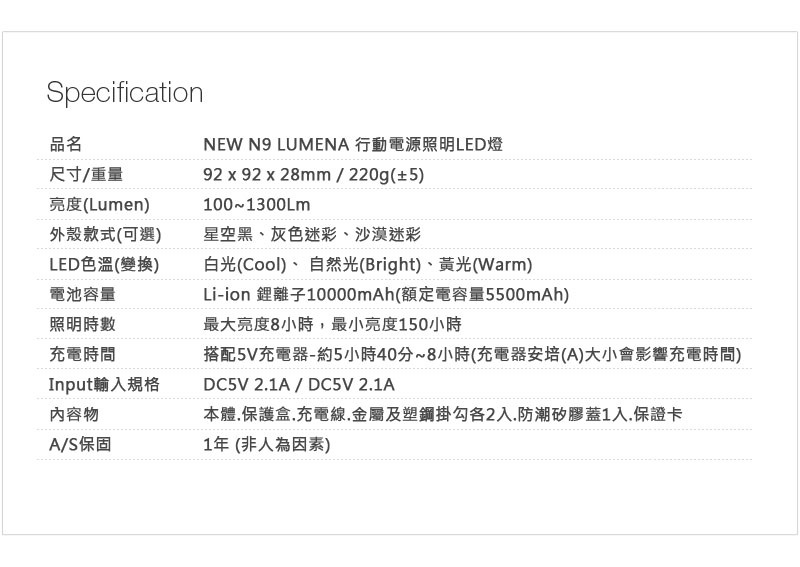This screenshot has width=800, height=567.
Task: Click the Specification heading
Action: [125, 93]
